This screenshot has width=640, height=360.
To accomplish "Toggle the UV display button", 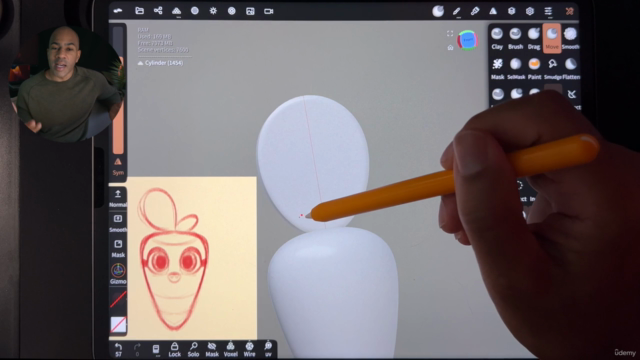I will (268, 350).
